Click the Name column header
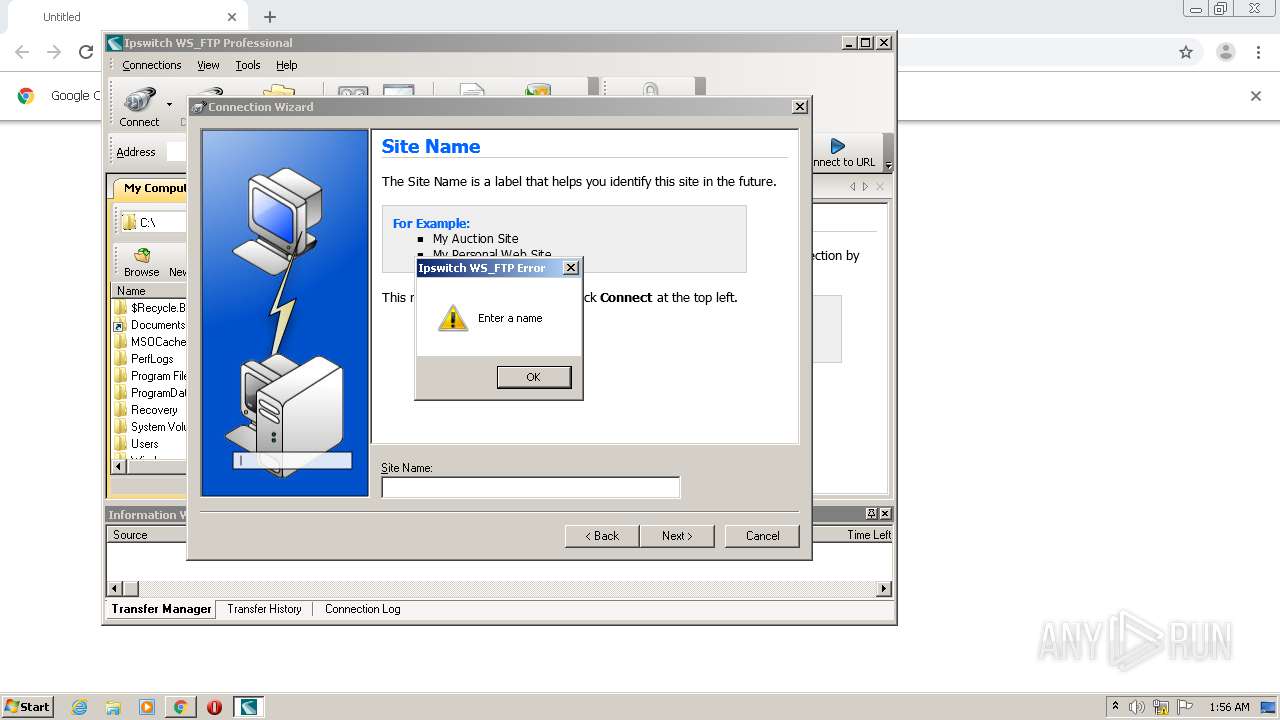This screenshot has width=1280, height=720. point(149,291)
